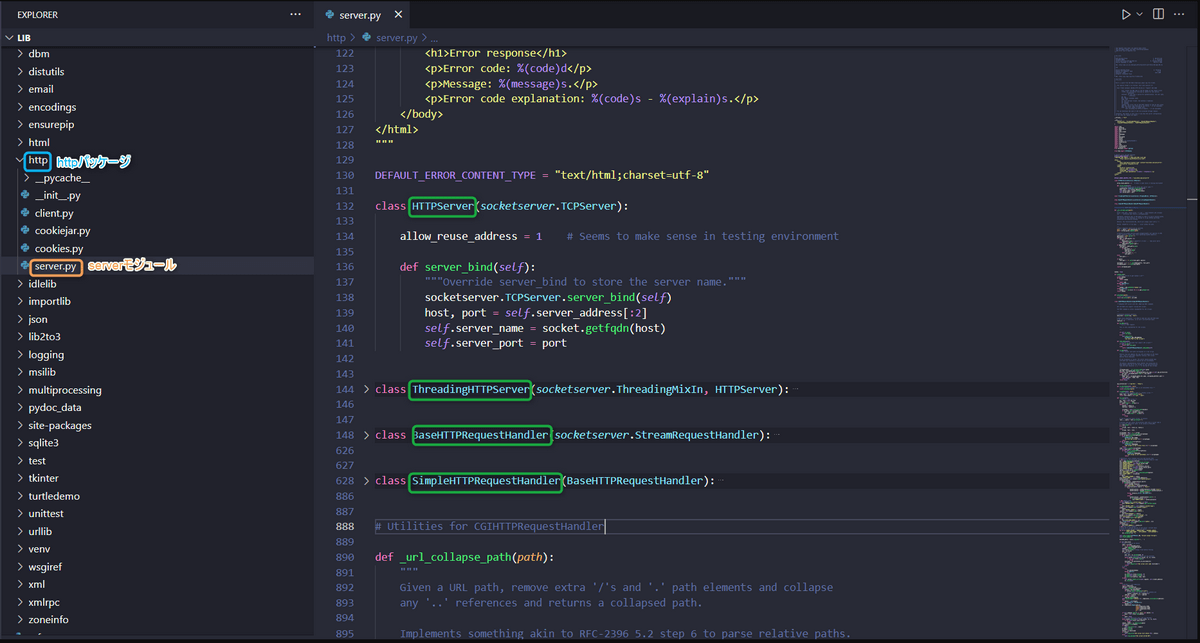
Task: Open the editor More Actions ellipsis menu
Action: tap(1181, 15)
